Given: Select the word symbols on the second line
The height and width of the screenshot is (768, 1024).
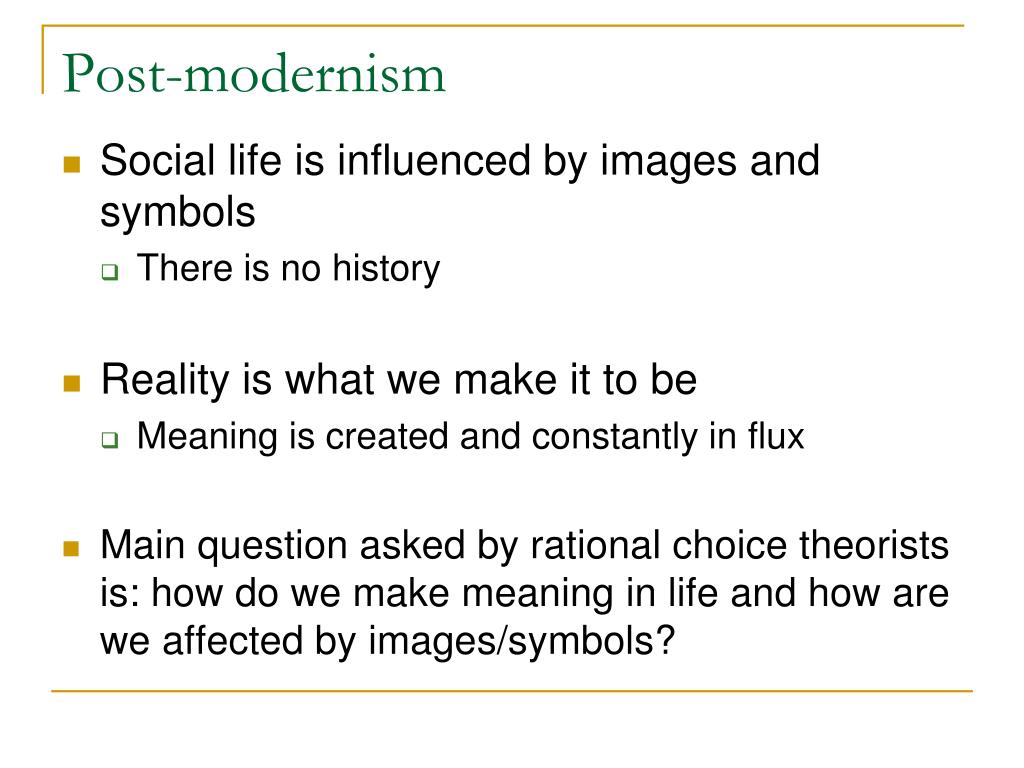Looking at the screenshot, I should tap(178, 214).
